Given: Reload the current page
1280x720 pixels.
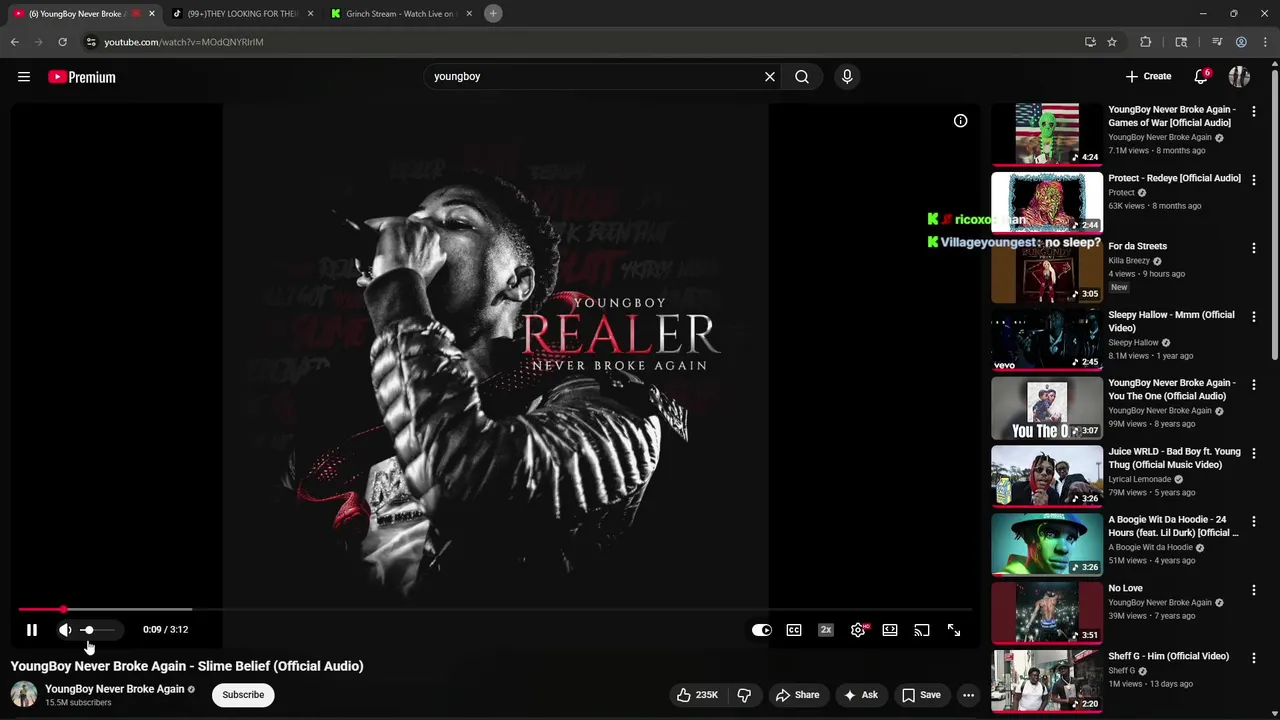Looking at the screenshot, I should point(62,42).
